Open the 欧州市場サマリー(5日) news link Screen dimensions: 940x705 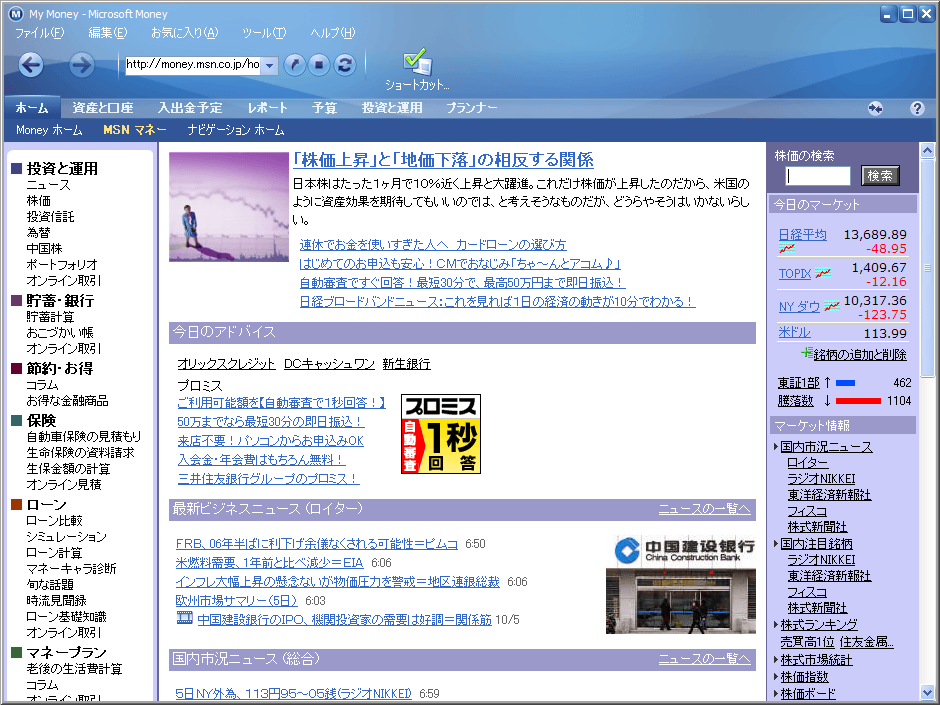click(x=237, y=601)
